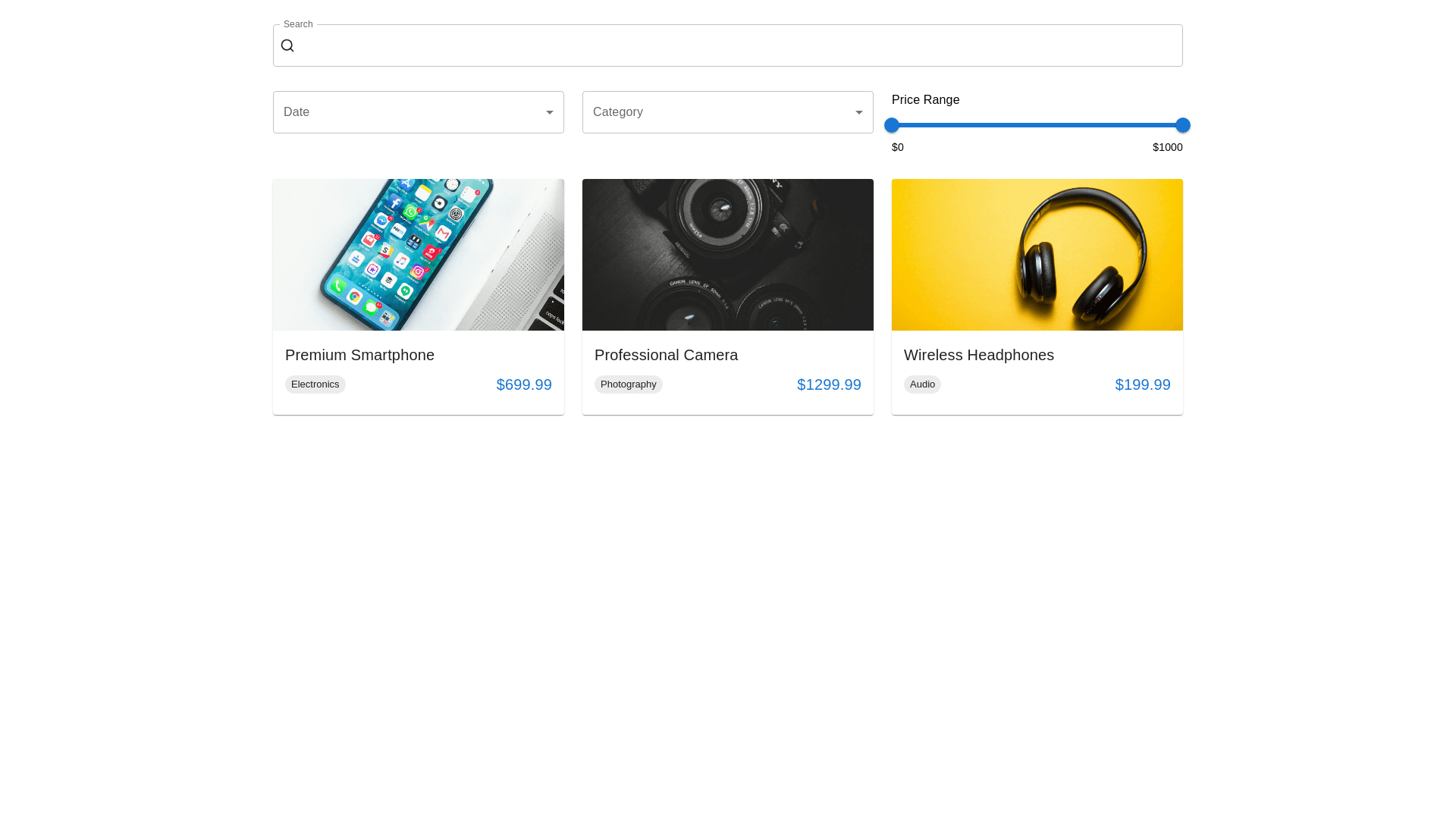1456x819 pixels.
Task: Select the Photography category chip
Action: click(628, 384)
